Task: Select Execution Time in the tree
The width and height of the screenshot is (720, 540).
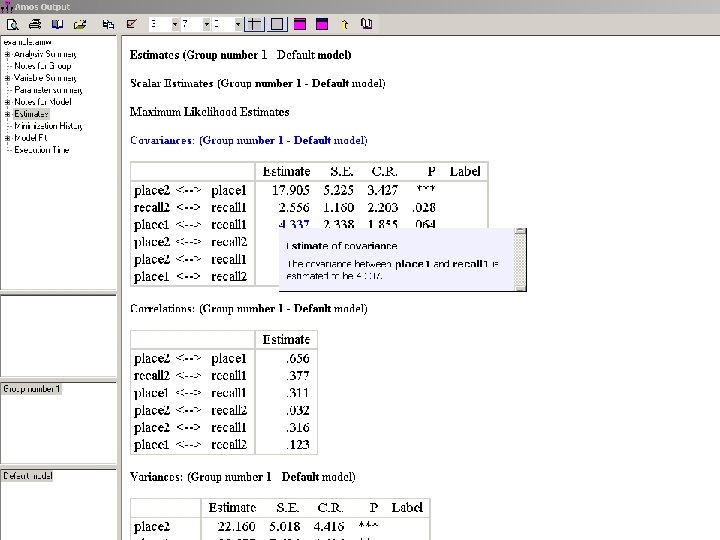Action: point(41,150)
